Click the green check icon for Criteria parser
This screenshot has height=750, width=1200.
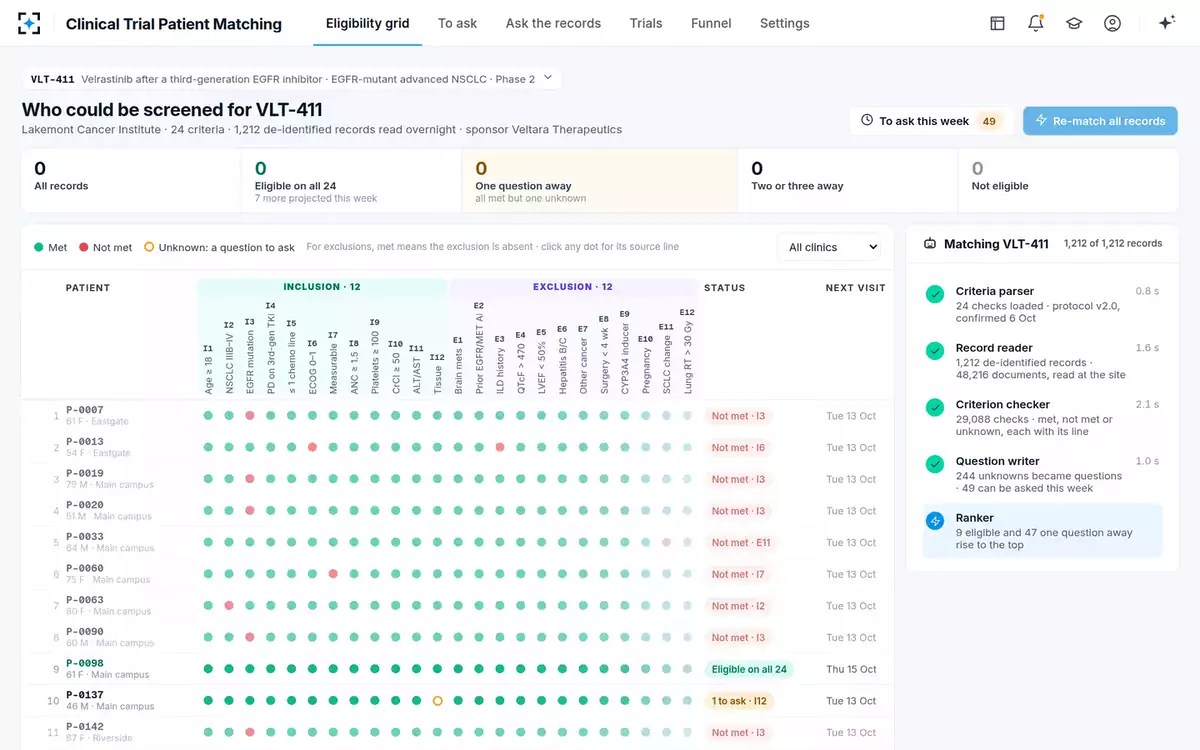[935, 294]
